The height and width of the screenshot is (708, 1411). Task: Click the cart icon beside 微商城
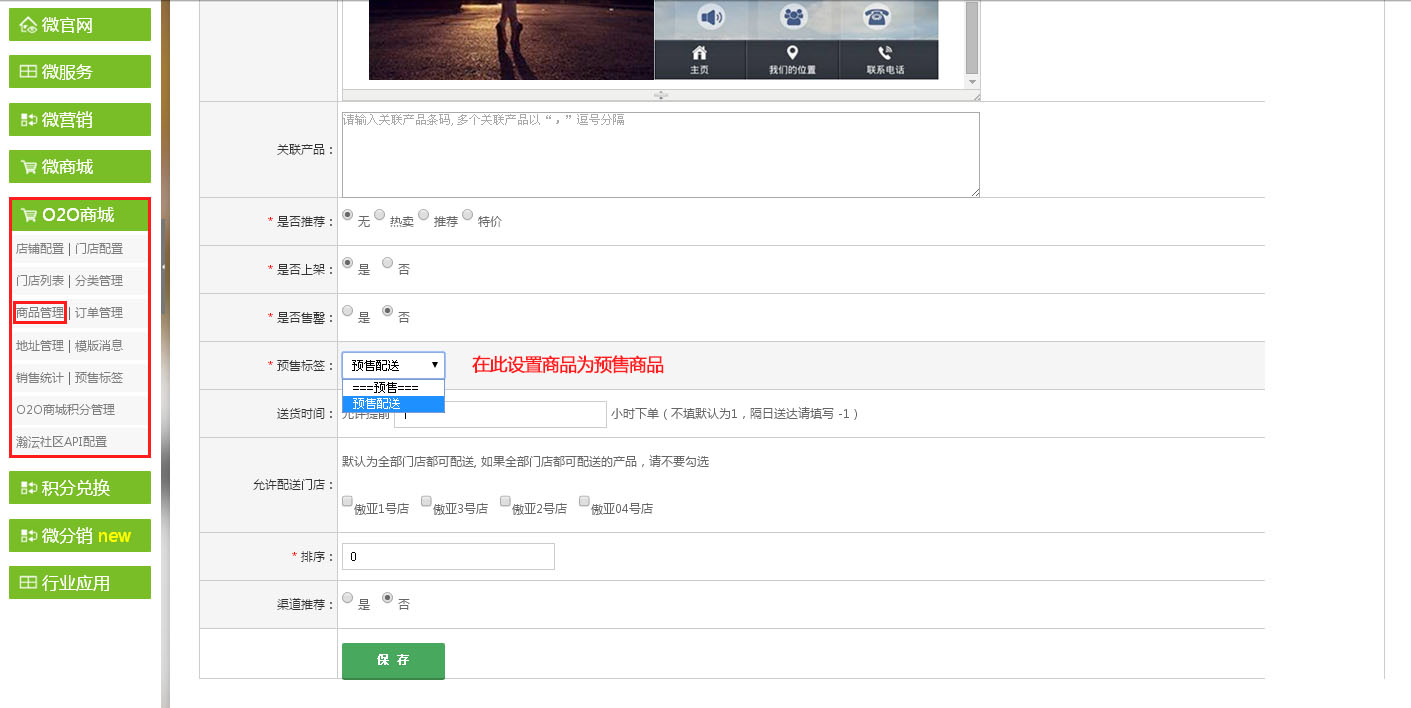28,167
